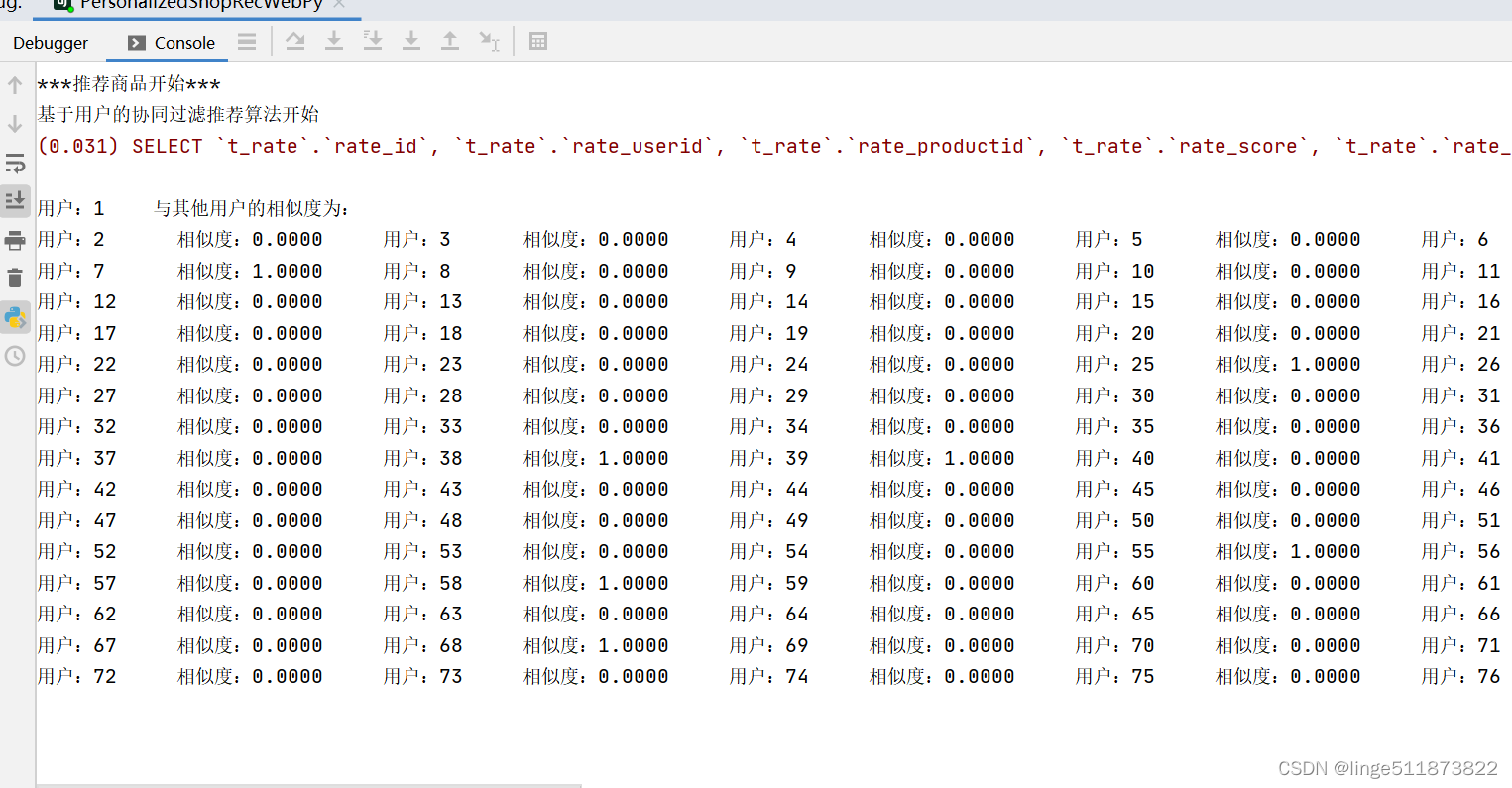The width and height of the screenshot is (1512, 788).
Task: Click the 用户:29 entry
Action: [769, 395]
